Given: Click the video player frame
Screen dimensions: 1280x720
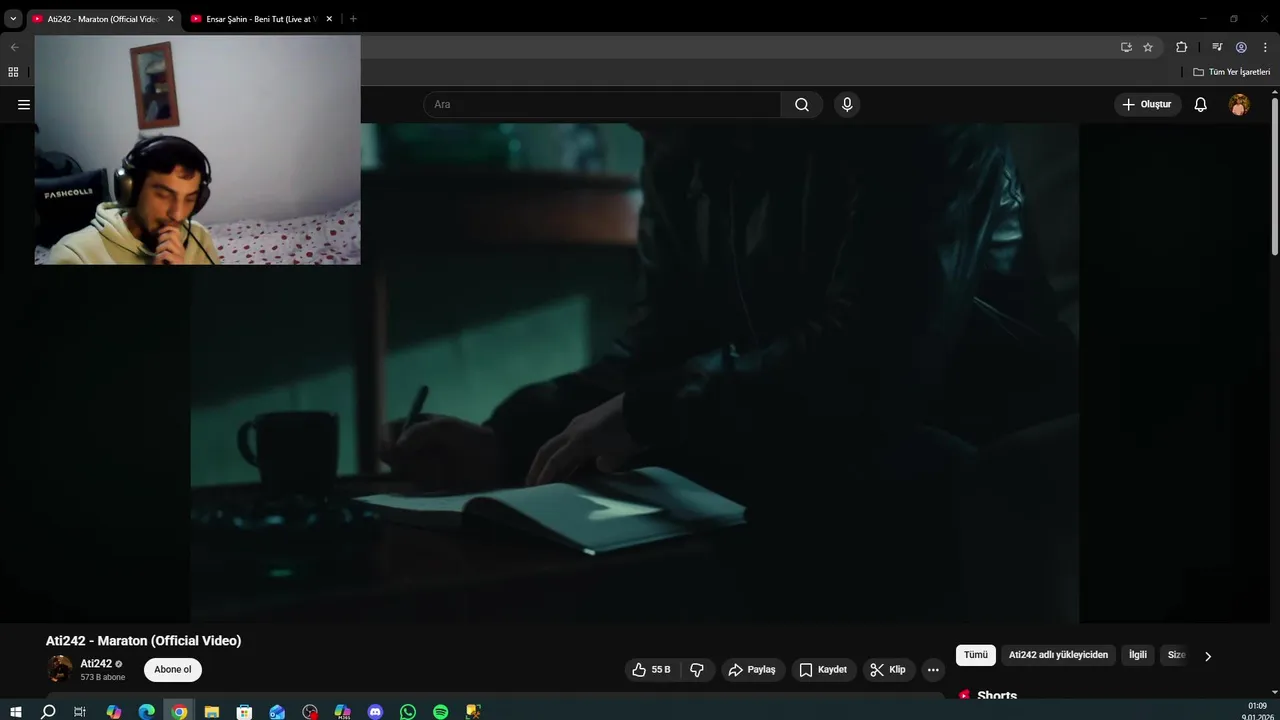Looking at the screenshot, I should coord(635,373).
